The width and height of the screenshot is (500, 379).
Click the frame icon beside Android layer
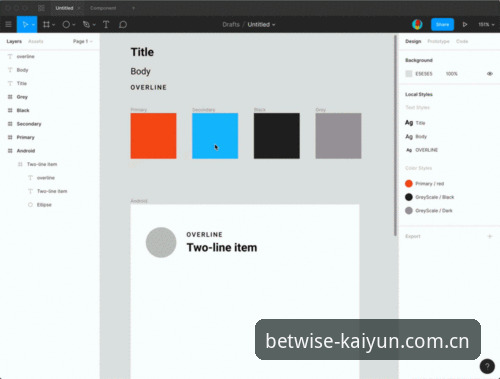click(10, 151)
